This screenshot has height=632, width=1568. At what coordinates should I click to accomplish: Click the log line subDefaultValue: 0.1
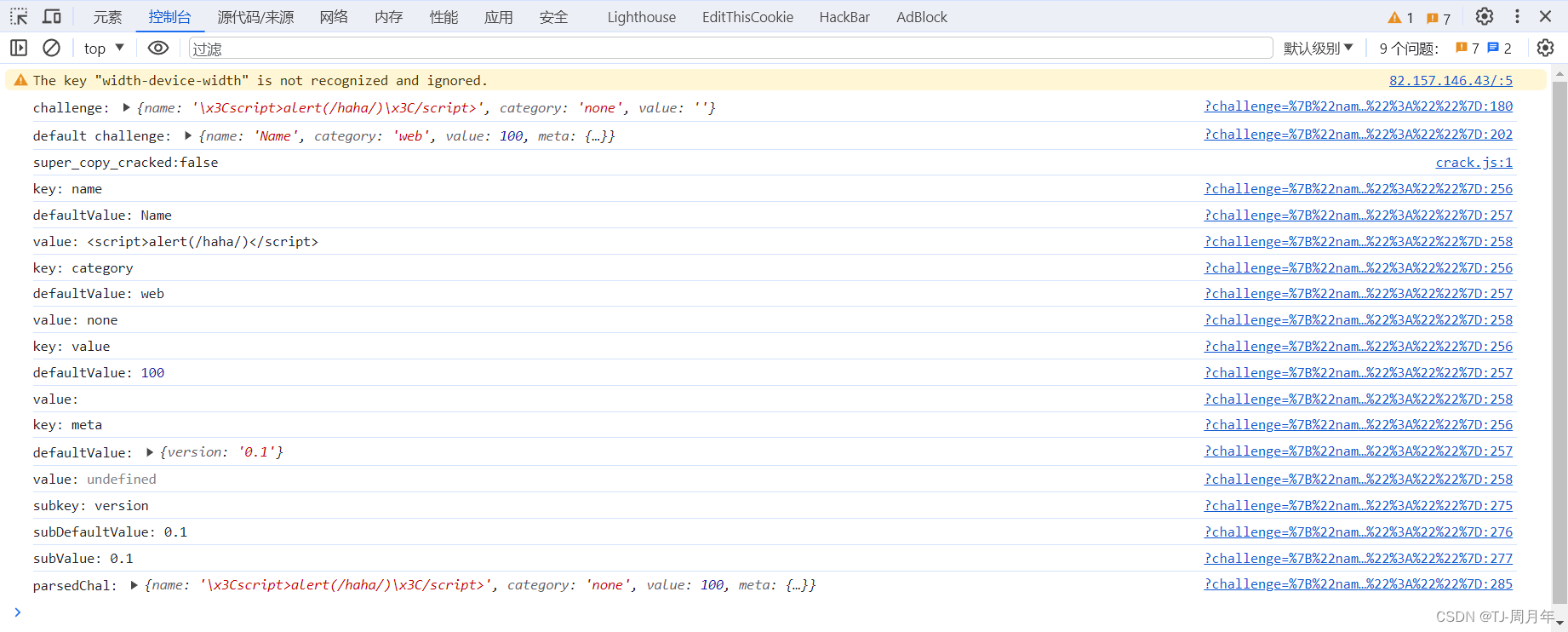[110, 531]
